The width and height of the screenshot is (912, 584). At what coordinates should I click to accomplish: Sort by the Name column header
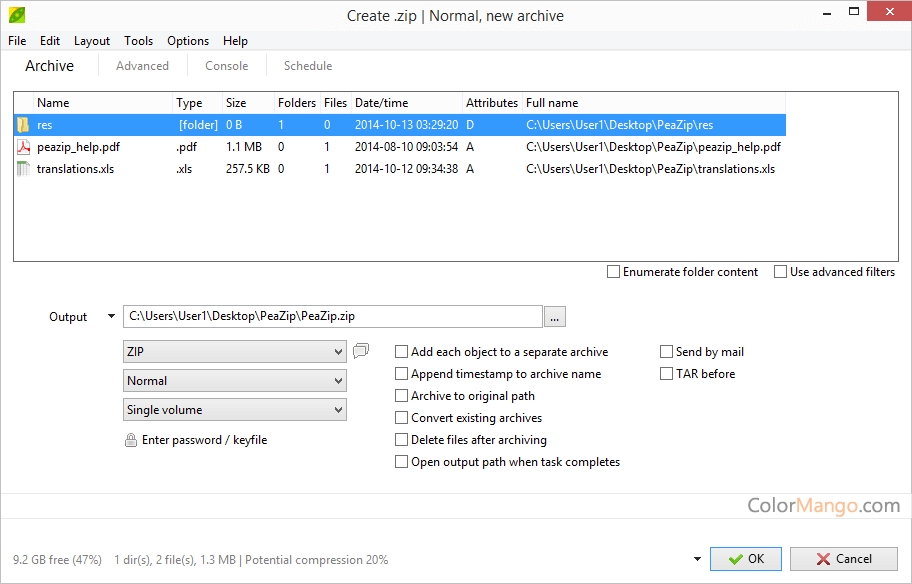[103, 103]
